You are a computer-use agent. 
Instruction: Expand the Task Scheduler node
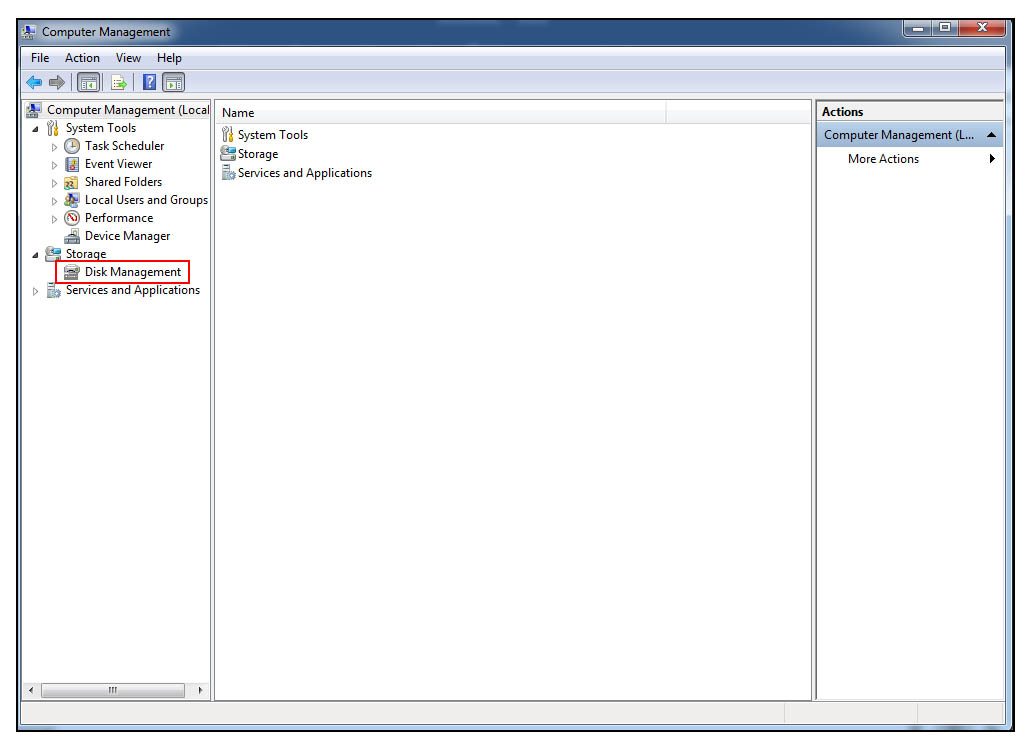point(54,147)
